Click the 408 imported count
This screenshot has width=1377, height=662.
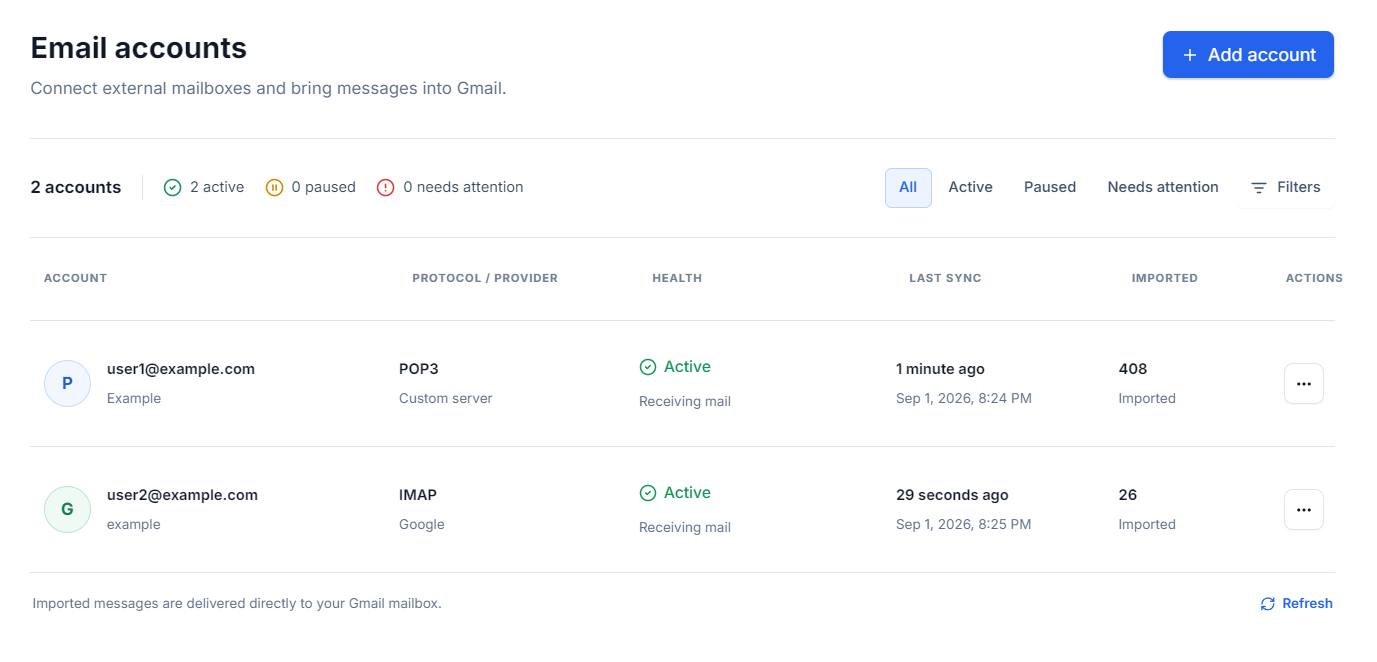(x=1133, y=369)
